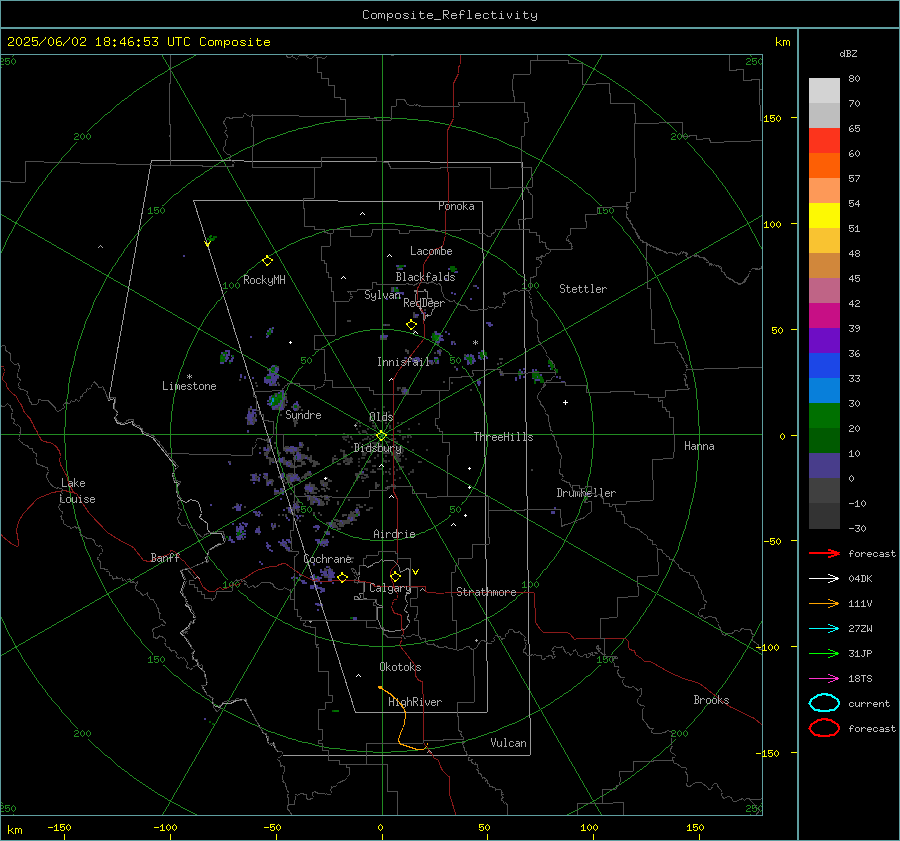
Task: Click the yellow diamond marker beside RockyMH
Action: click(x=267, y=261)
